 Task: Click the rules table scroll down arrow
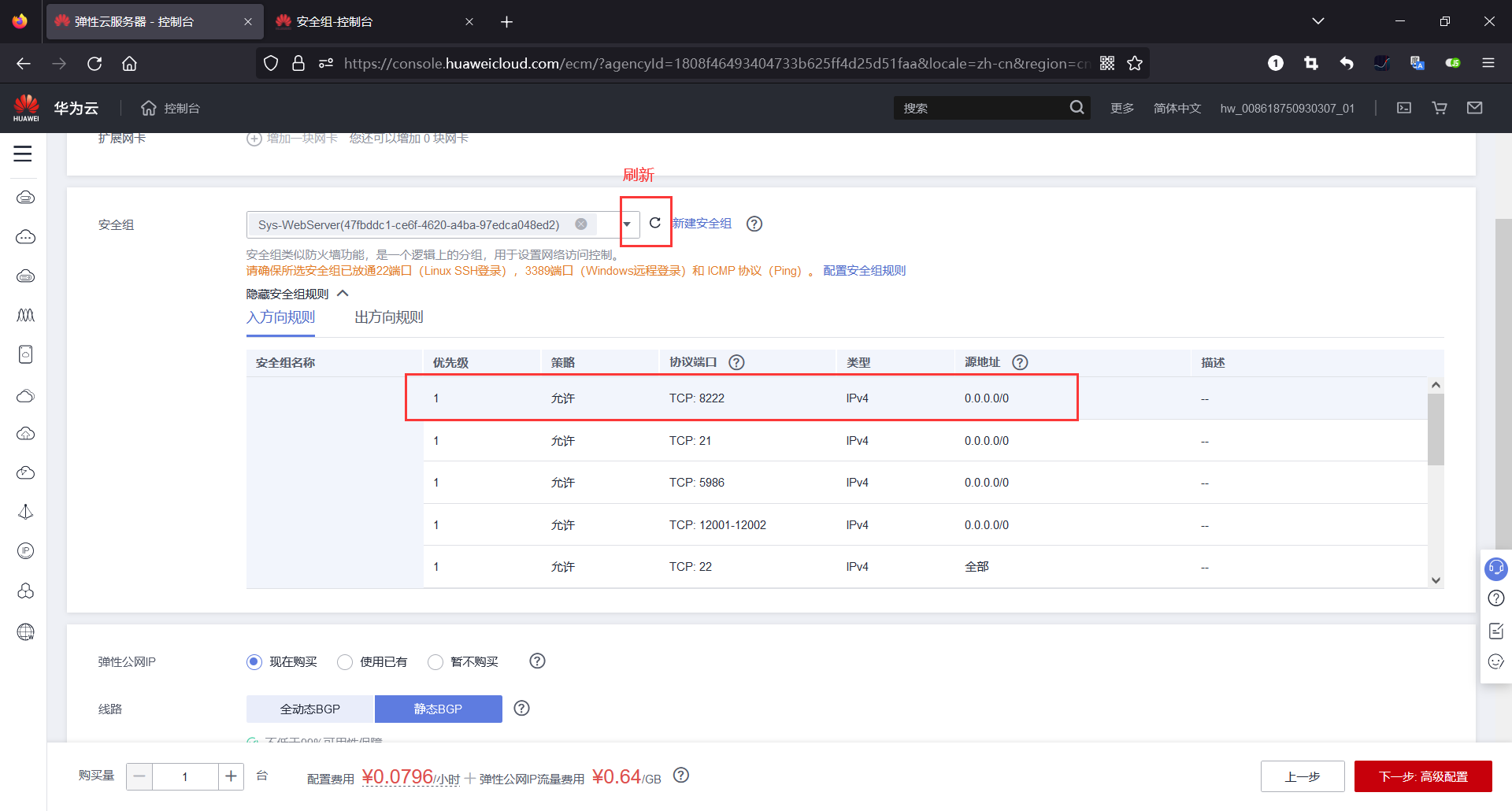point(1436,580)
